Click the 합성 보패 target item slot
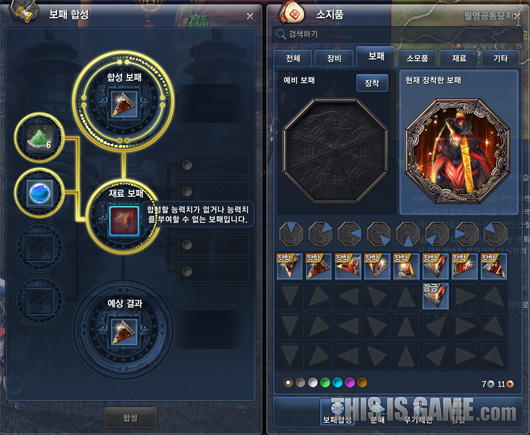Image resolution: width=530 pixels, height=435 pixels. pos(124,104)
